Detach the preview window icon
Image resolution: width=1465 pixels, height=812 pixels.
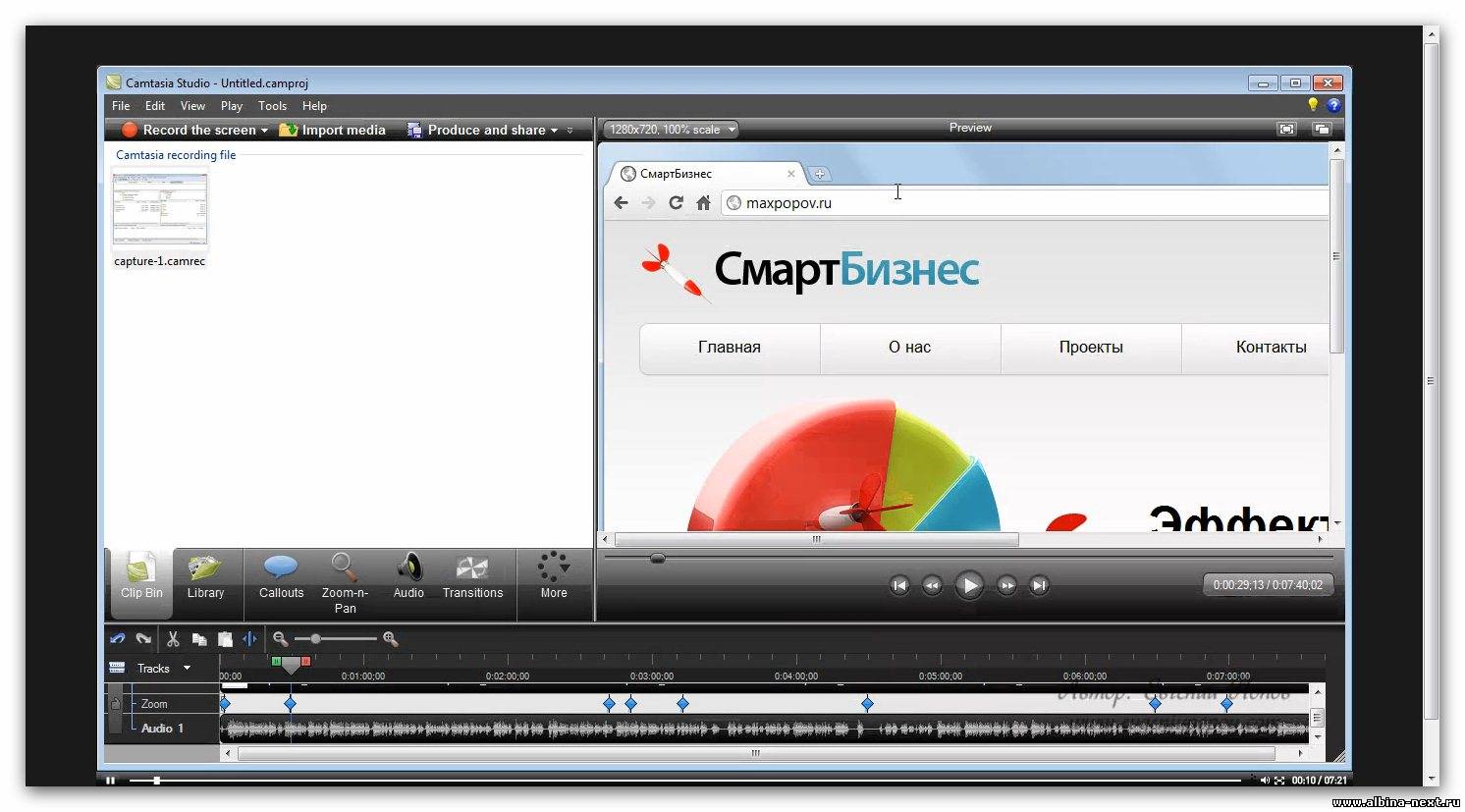point(1322,129)
